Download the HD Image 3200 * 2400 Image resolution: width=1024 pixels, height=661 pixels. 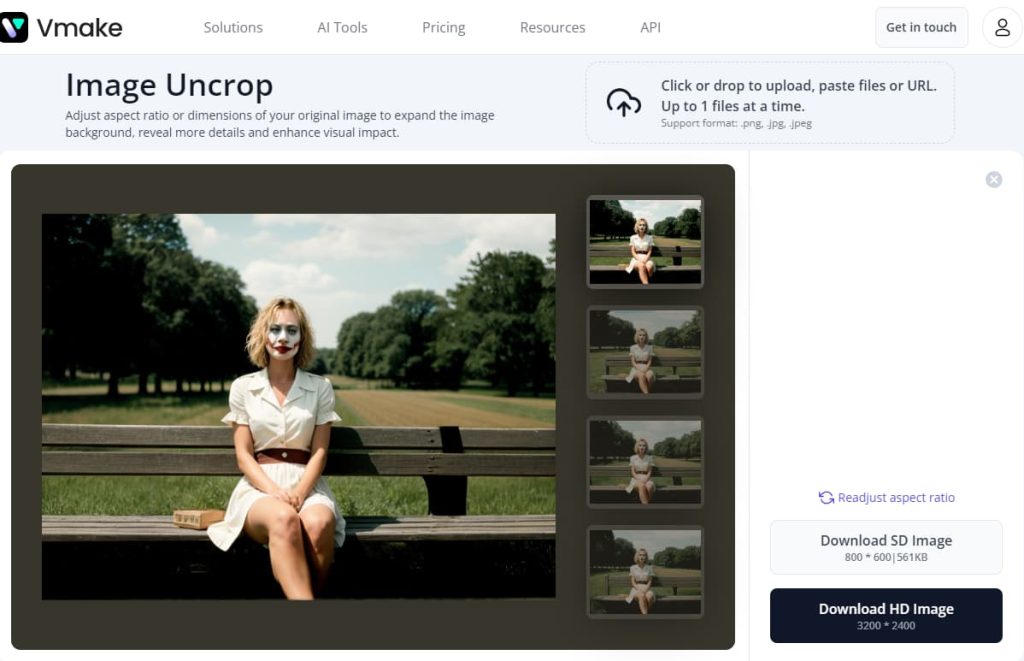[886, 615]
